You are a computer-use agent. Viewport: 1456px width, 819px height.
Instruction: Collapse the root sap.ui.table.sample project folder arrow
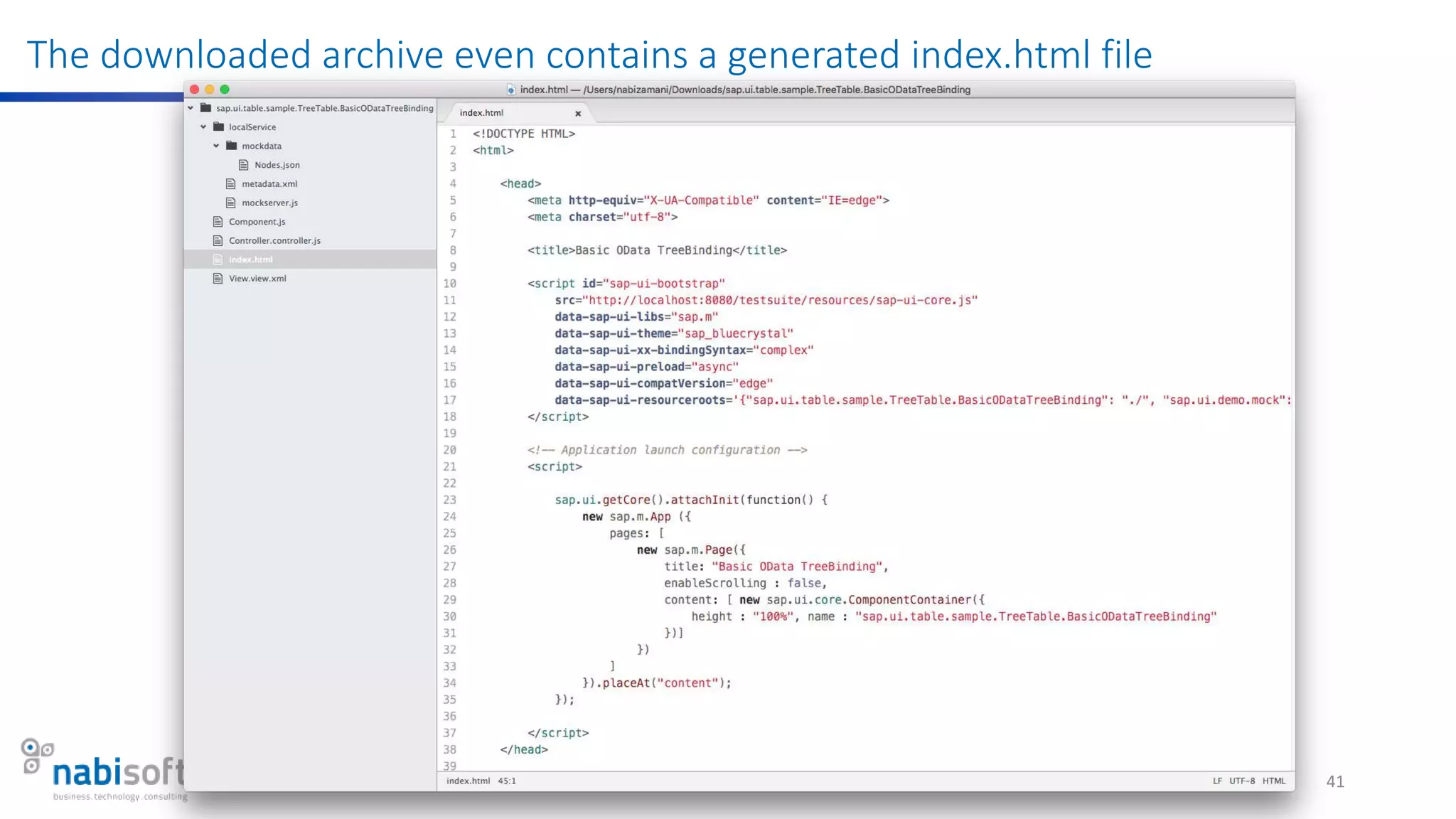pos(191,108)
